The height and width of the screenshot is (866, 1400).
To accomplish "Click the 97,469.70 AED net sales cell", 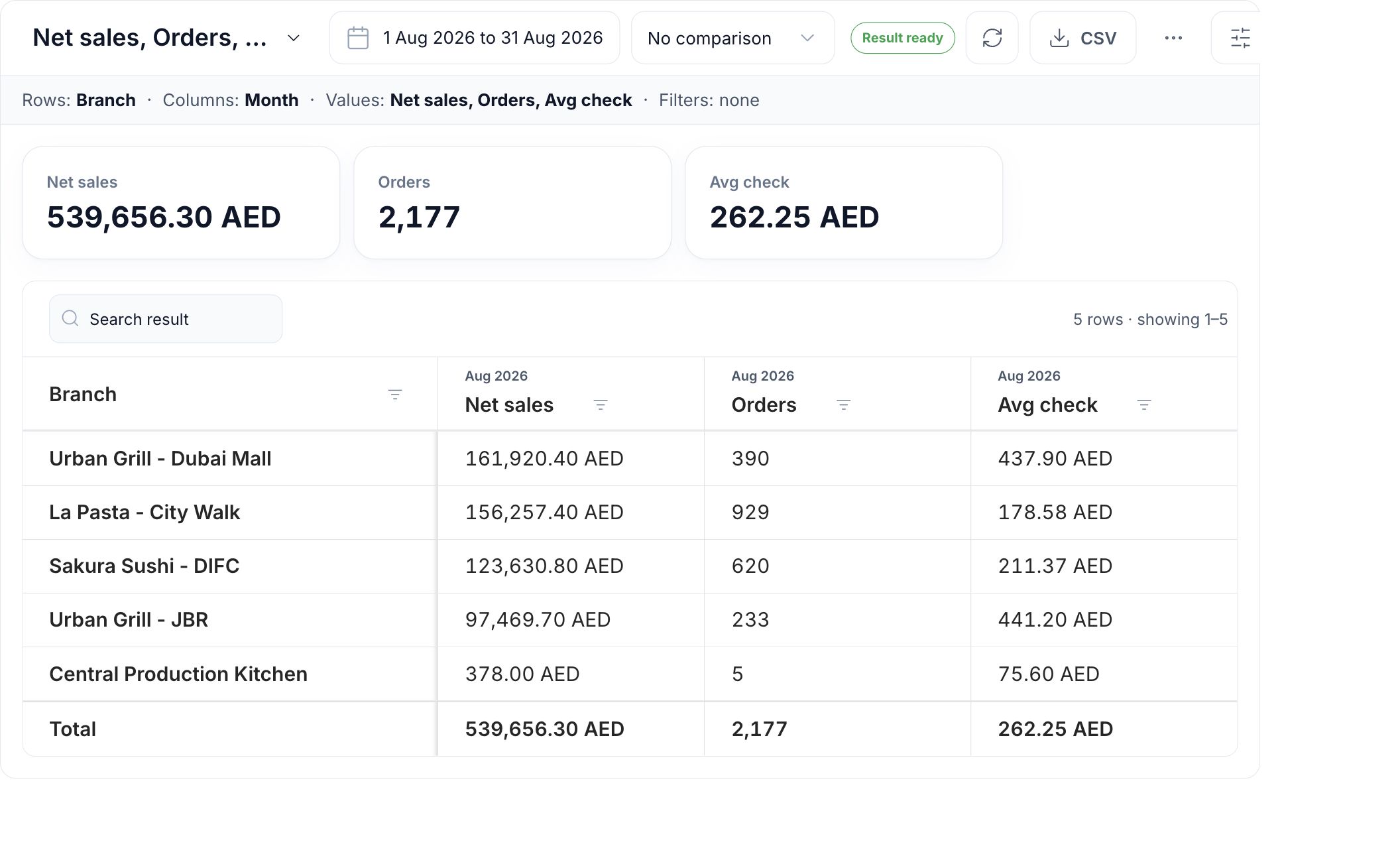I will (x=571, y=620).
